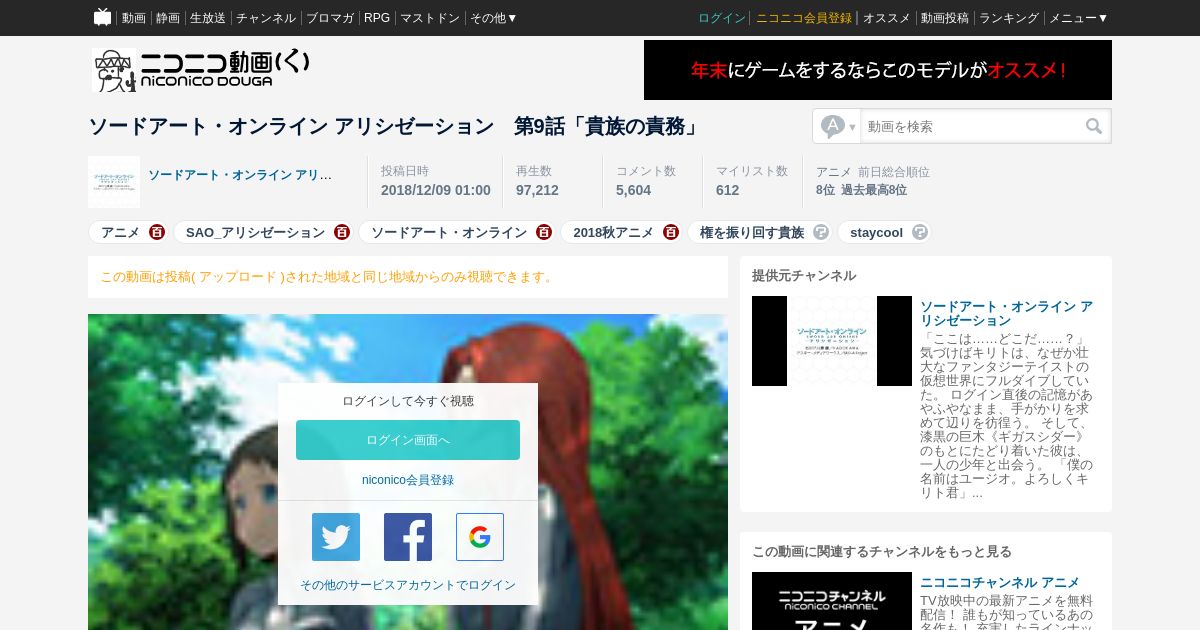
Task: Open dictionary icon next to 2018秋アニメ tag
Action: point(671,232)
